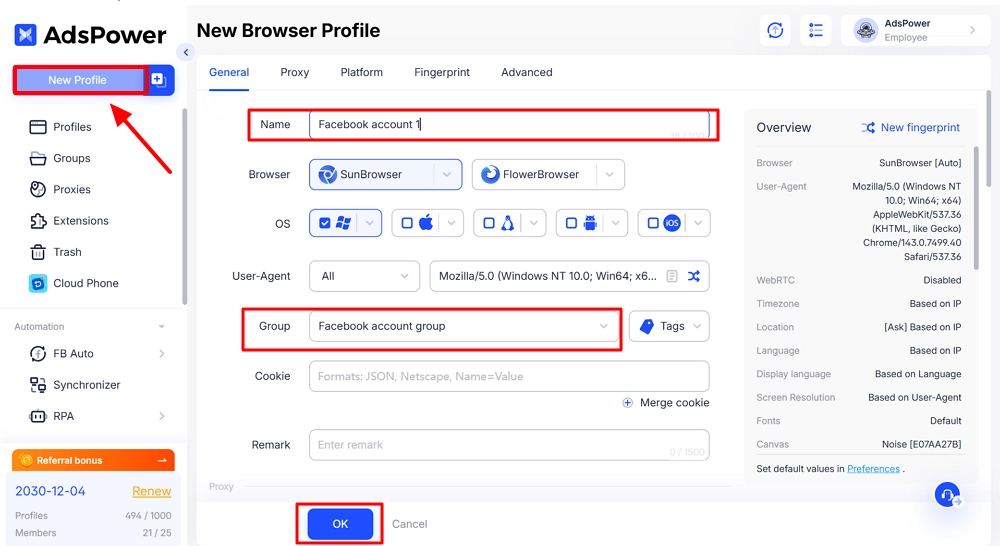Click the Merge cookie plus icon
Screen dimensions: 1000x546
(x=628, y=402)
